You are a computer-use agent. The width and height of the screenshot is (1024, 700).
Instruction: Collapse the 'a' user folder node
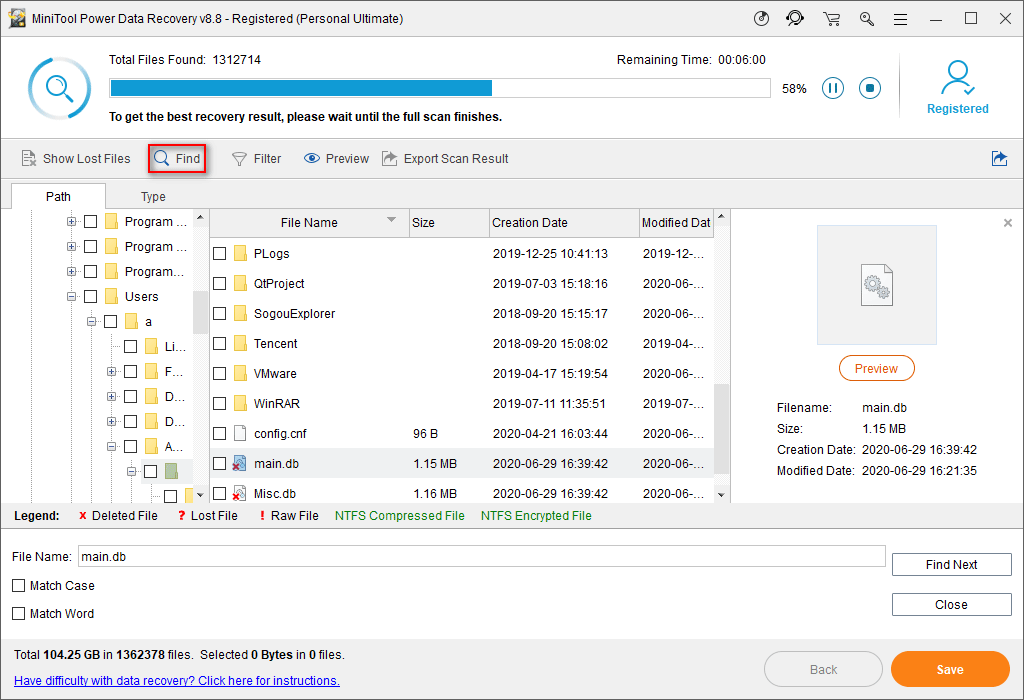[x=91, y=321]
